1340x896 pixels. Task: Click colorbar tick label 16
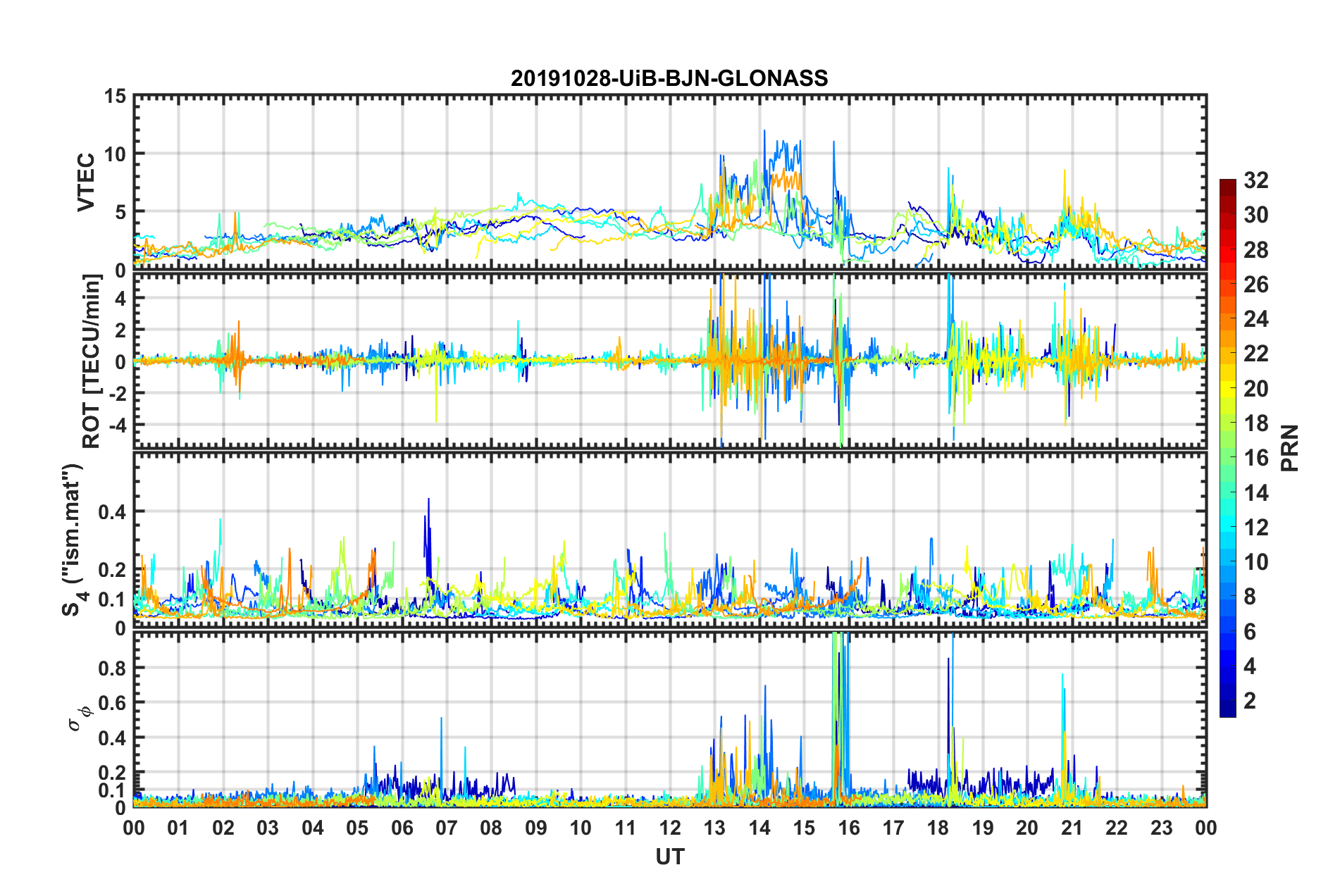pyautogui.click(x=1256, y=458)
